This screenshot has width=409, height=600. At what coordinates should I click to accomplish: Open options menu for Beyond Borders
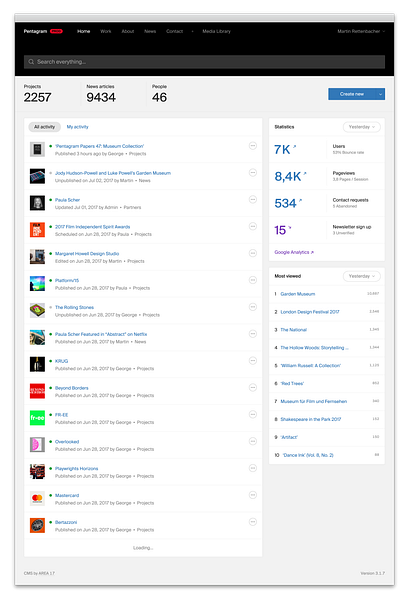[x=253, y=388]
